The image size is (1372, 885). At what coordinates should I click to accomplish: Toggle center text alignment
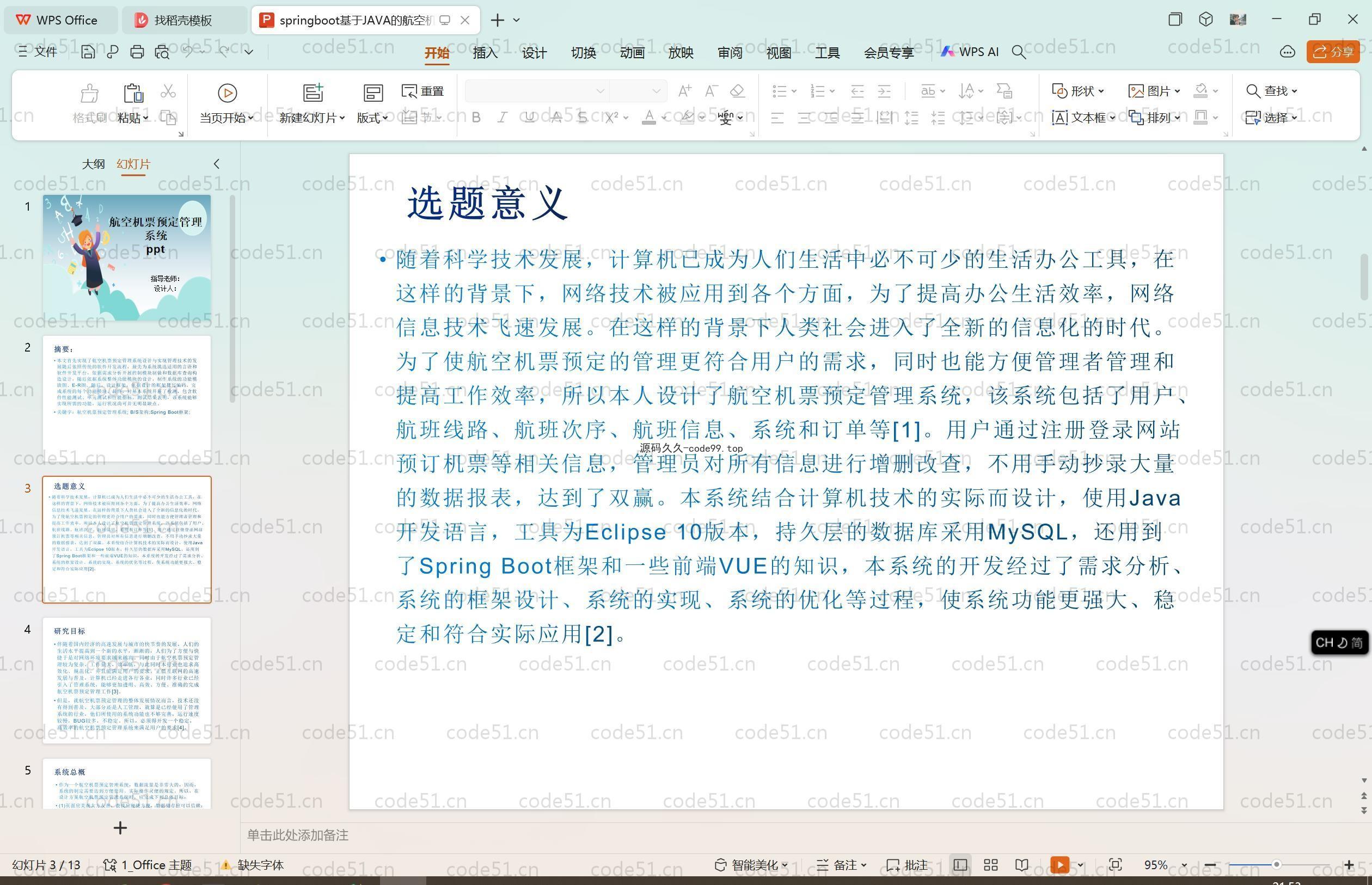coord(804,119)
